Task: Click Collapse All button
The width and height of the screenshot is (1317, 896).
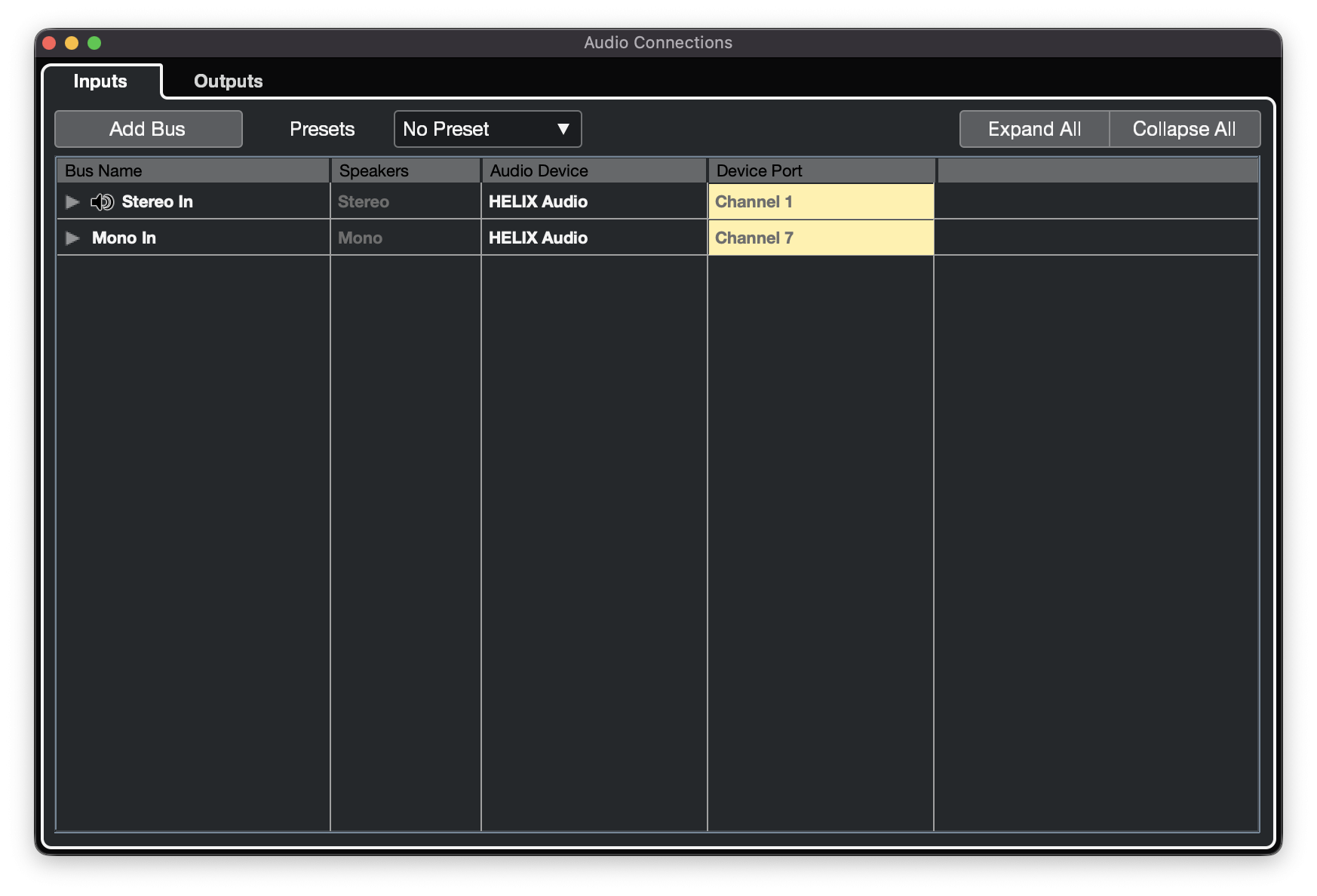Action: [x=1183, y=129]
